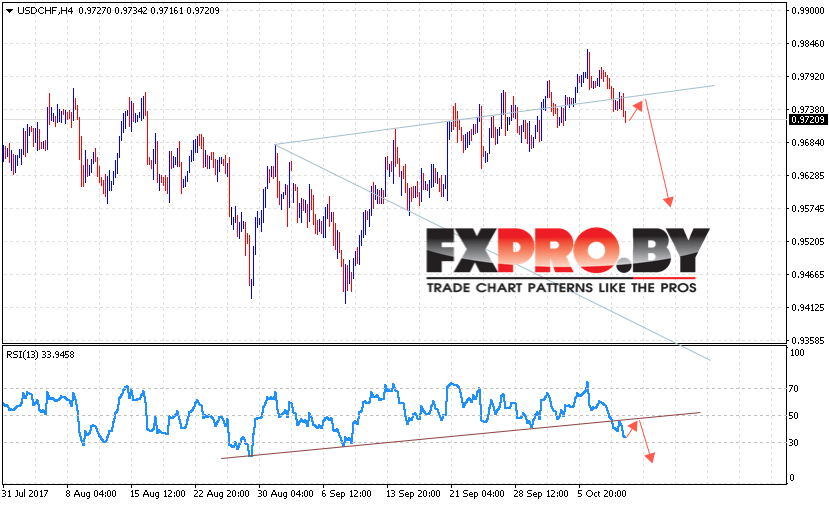Click the RSI 100 scale label
Viewport: 829px width, 505px height.
coord(796,353)
